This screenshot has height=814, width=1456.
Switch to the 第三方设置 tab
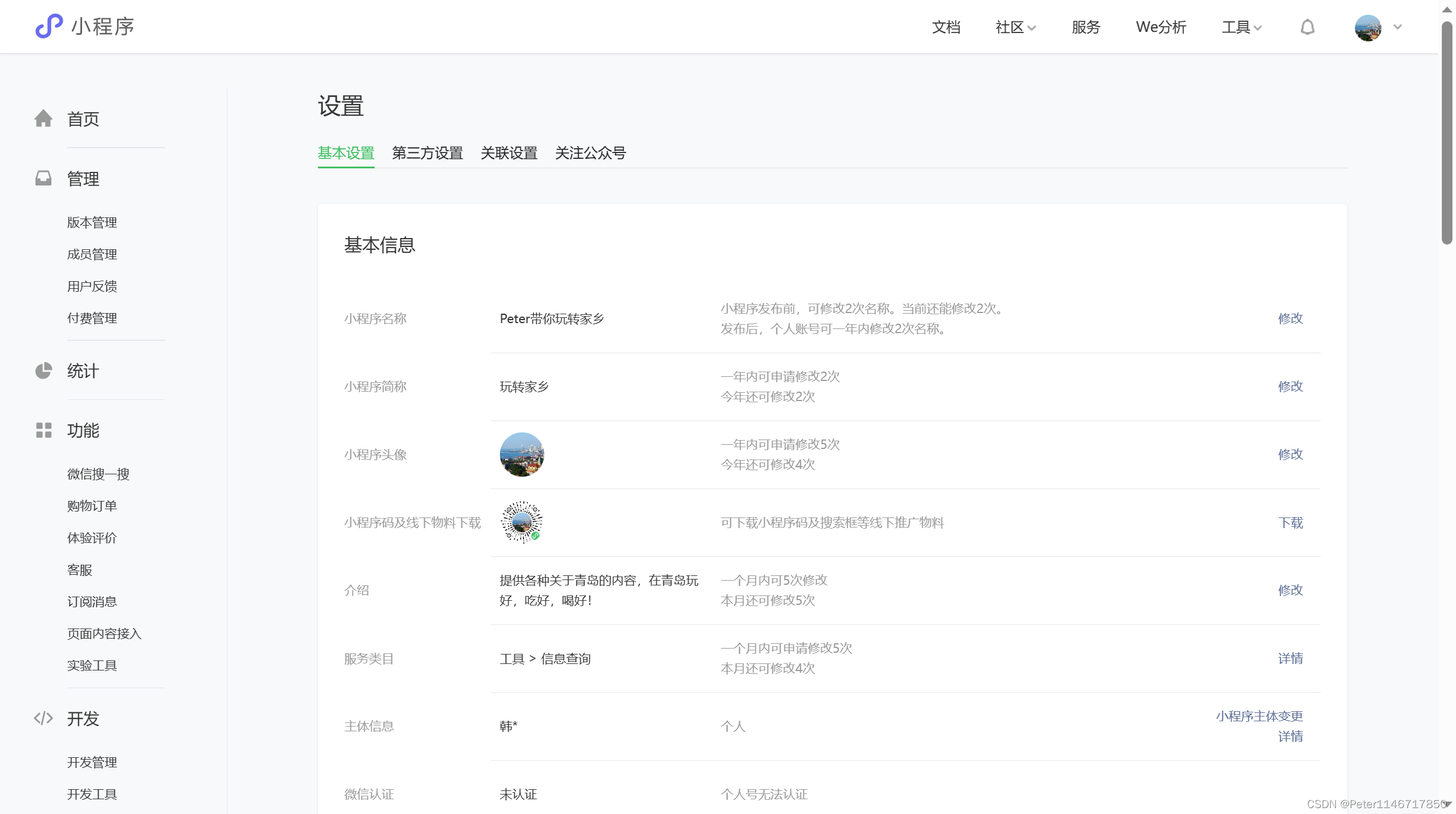click(x=427, y=153)
